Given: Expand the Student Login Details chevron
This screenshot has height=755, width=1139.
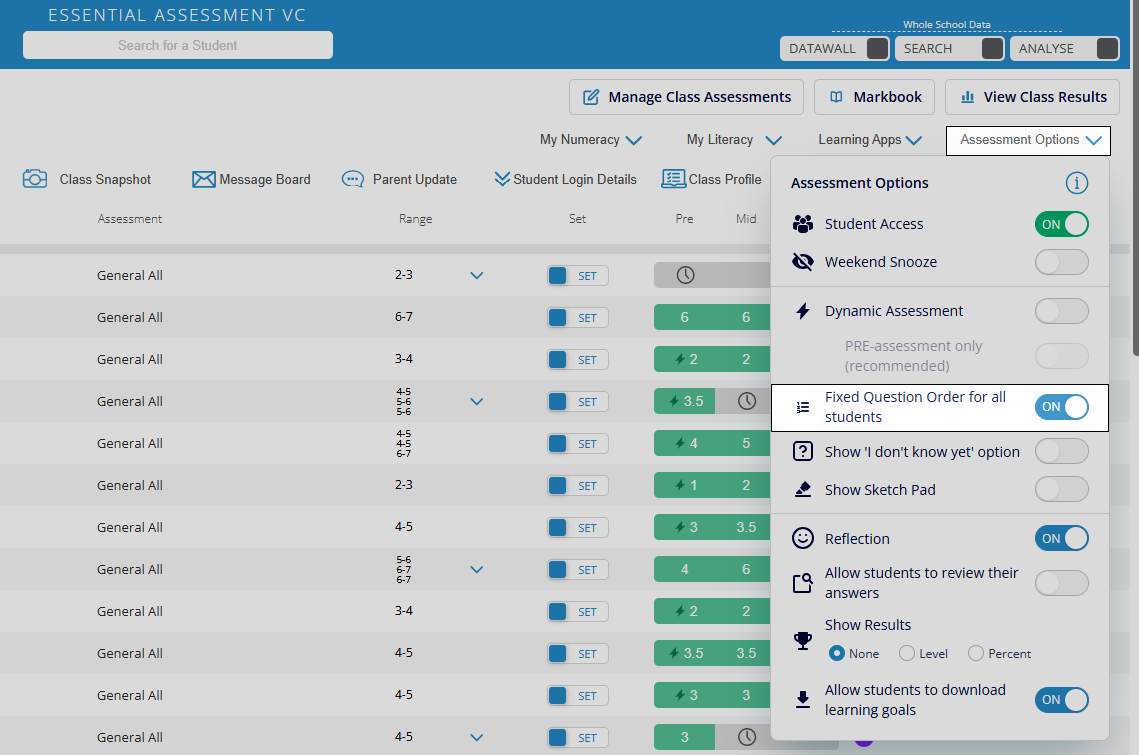Looking at the screenshot, I should [502, 179].
